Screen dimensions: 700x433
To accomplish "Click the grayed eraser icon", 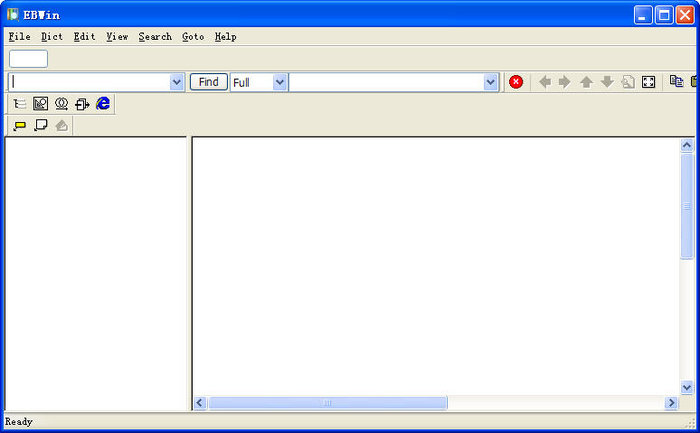I will coord(62,125).
